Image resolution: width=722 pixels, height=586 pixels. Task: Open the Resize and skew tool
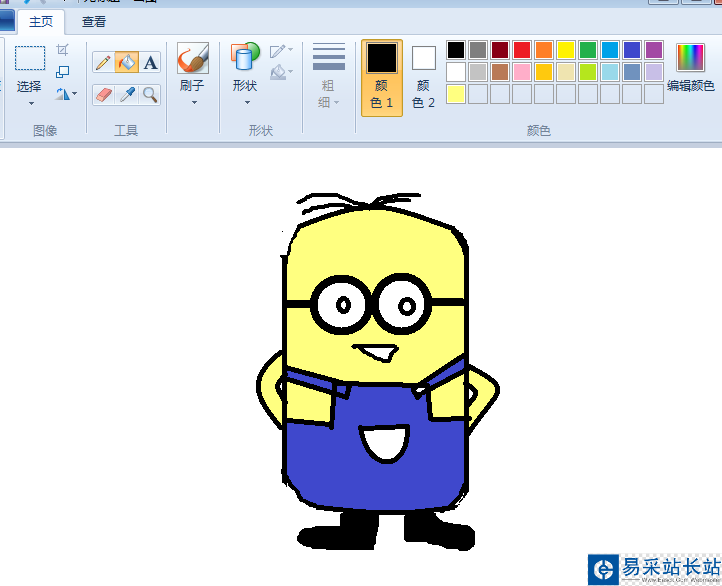click(63, 72)
